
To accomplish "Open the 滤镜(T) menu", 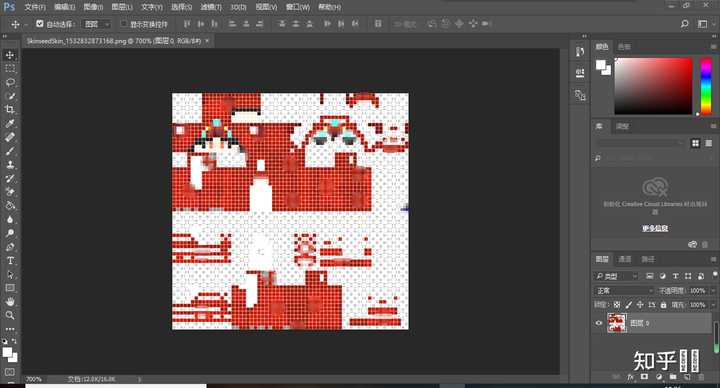I will coord(211,7).
